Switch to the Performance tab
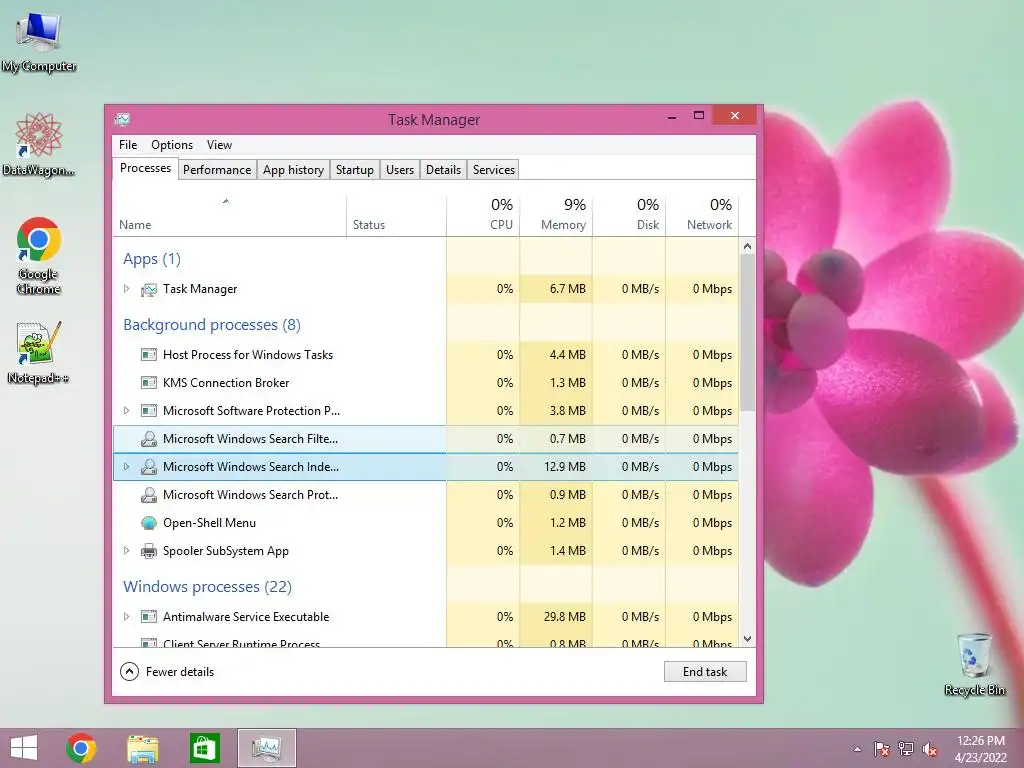Screen dimensions: 1024x768 [217, 170]
